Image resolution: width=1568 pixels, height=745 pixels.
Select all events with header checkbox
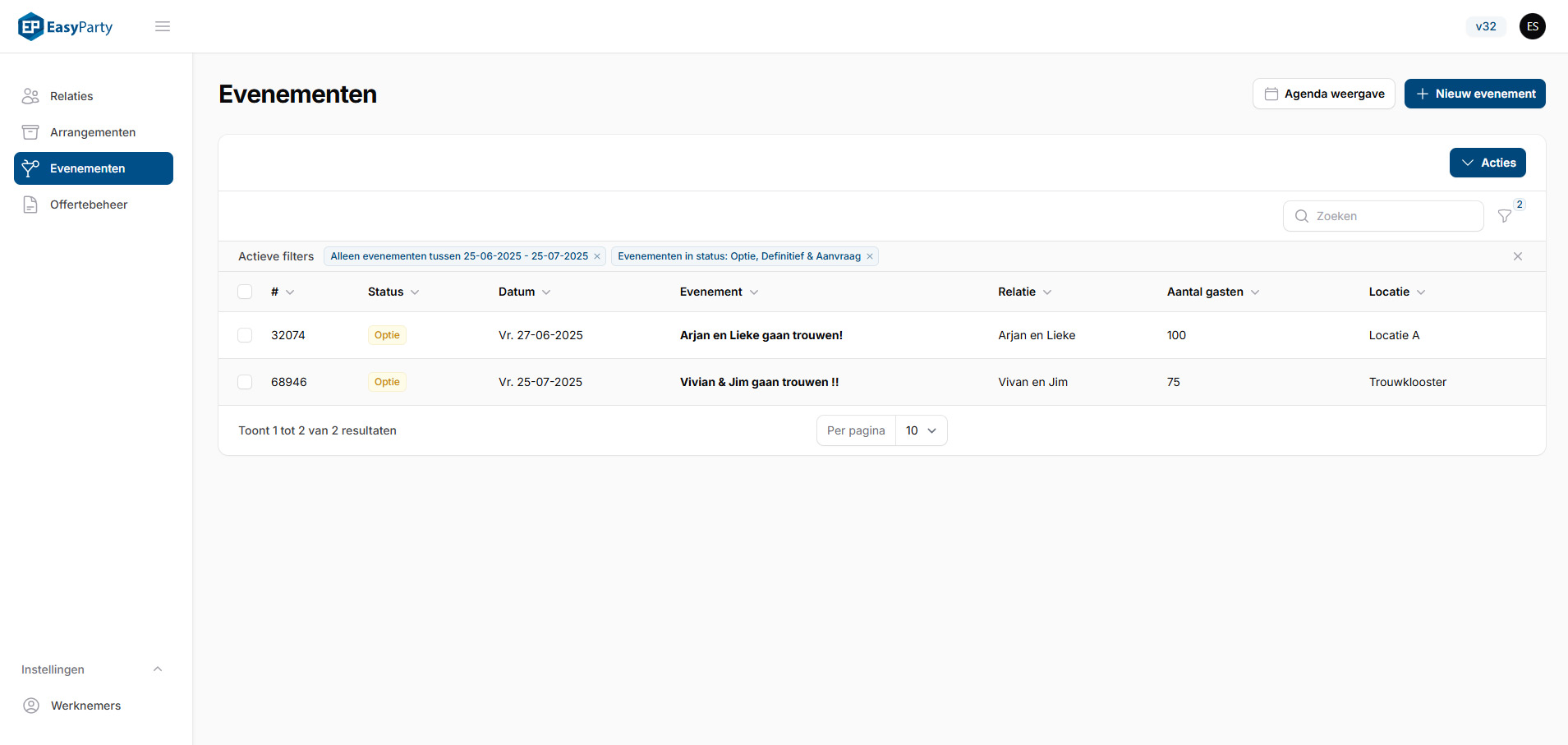[x=245, y=292]
